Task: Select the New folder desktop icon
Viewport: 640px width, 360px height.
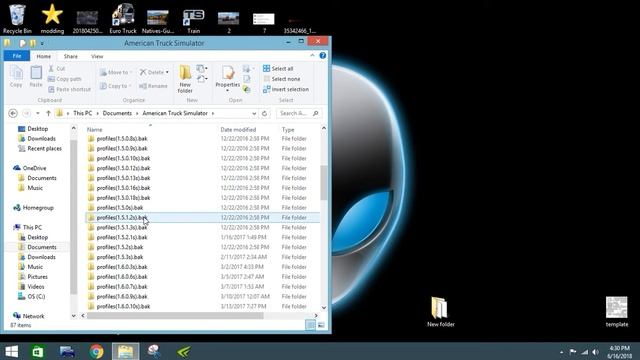Action: tap(440, 312)
